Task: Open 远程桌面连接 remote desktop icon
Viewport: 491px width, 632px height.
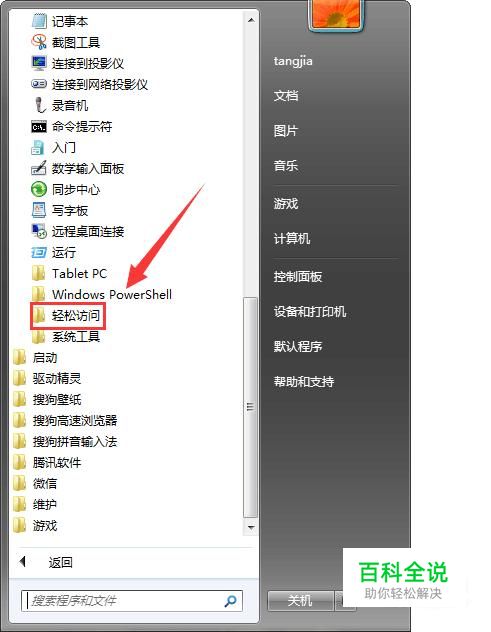Action: pyautogui.click(x=39, y=231)
